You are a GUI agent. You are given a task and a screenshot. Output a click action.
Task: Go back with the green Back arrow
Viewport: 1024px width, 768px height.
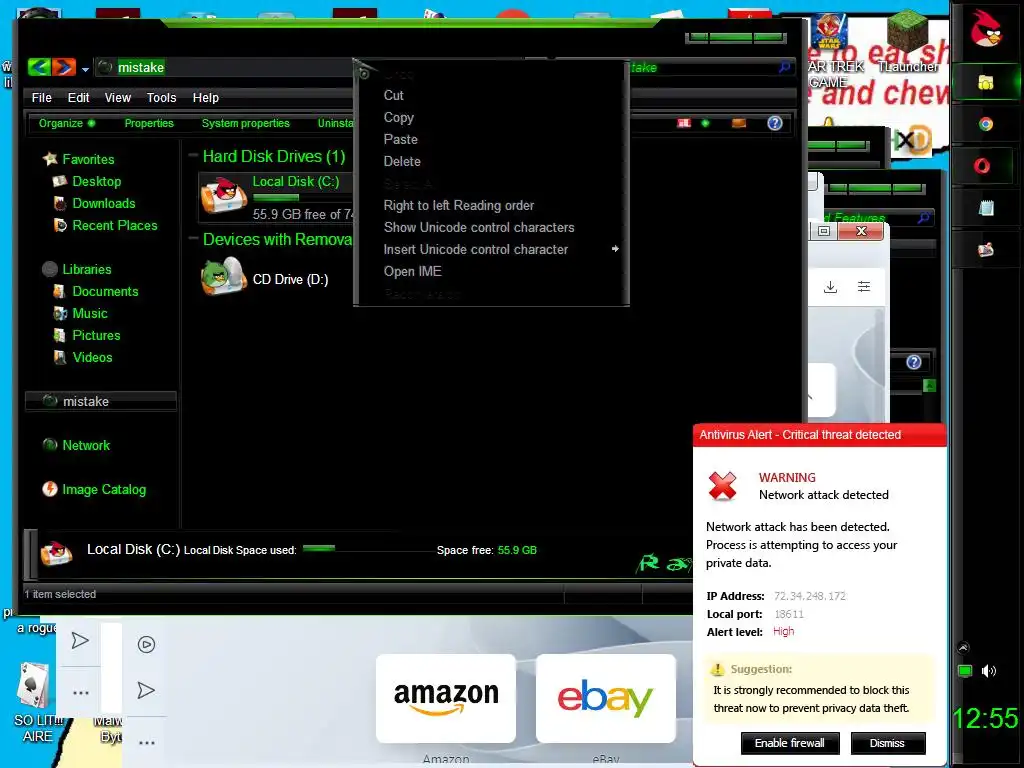coord(39,67)
